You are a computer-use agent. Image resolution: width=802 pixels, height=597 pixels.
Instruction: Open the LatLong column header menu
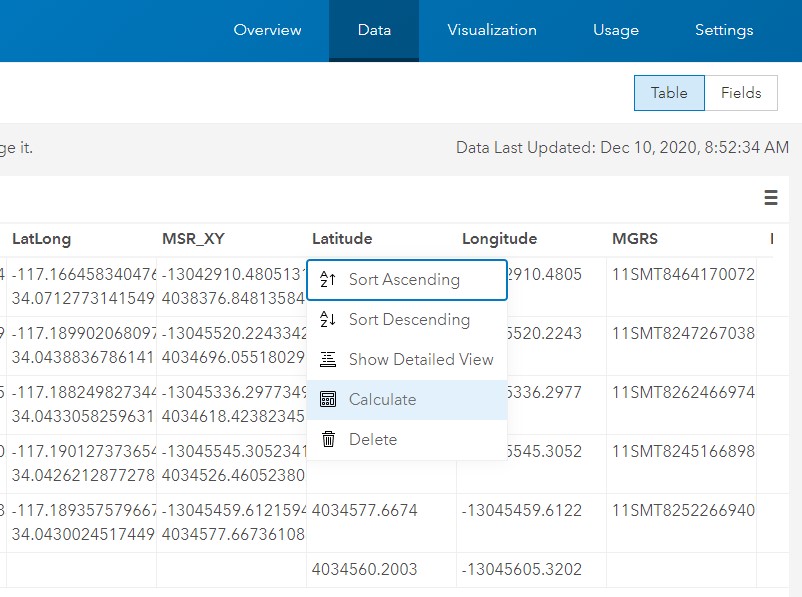(37, 239)
